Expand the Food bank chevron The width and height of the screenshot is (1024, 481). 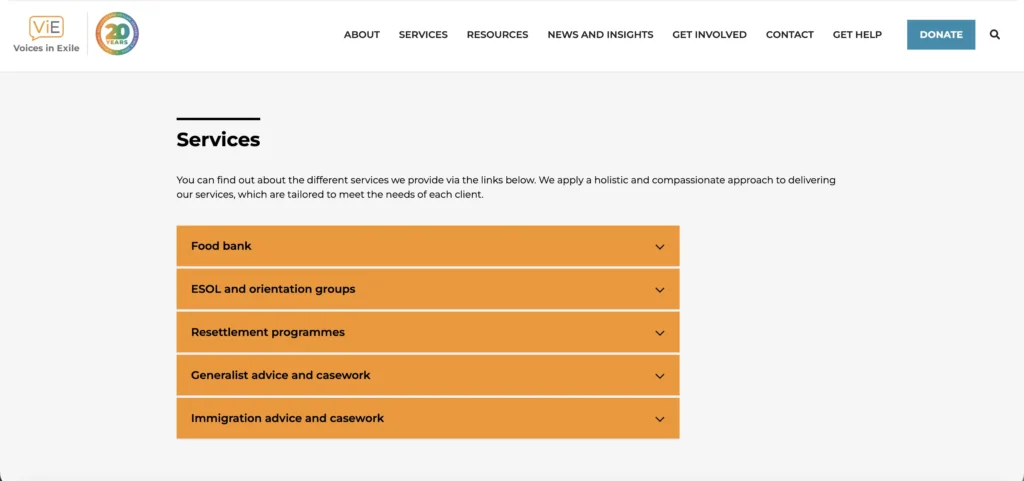tap(660, 247)
